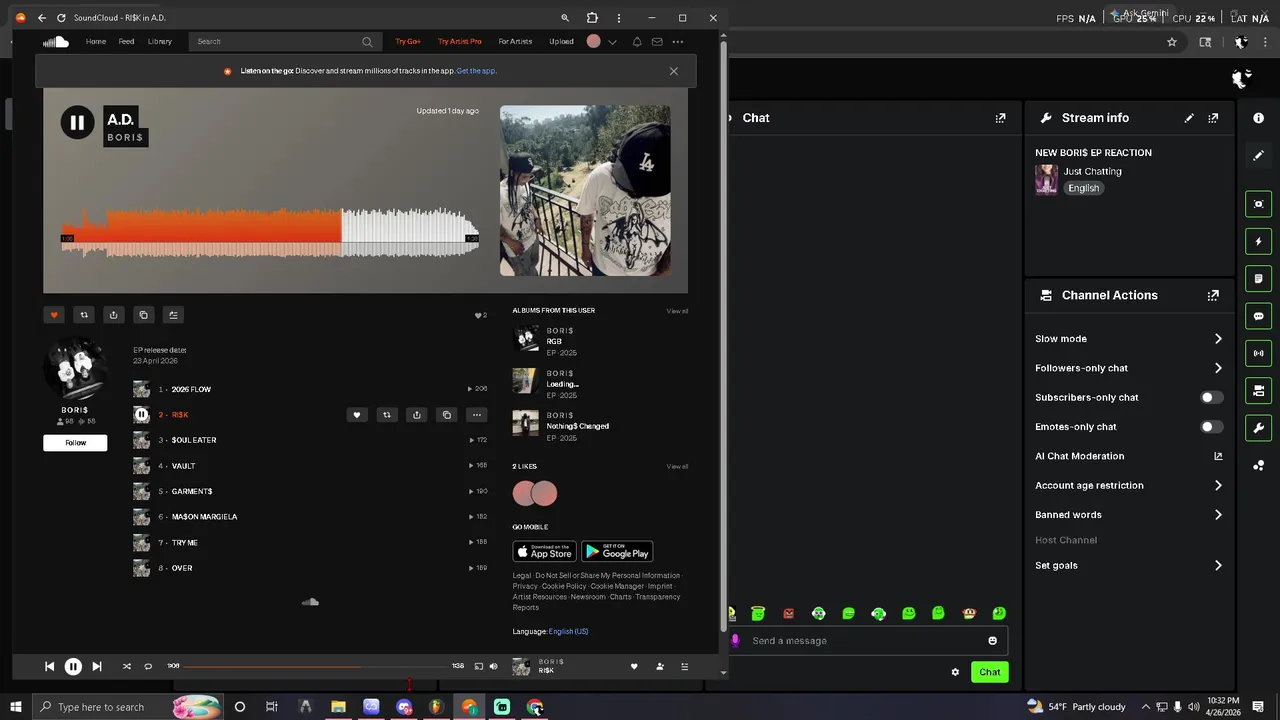Click the lightning bolt icon in right sidebar
Image resolution: width=1280 pixels, height=720 pixels.
(1259, 242)
